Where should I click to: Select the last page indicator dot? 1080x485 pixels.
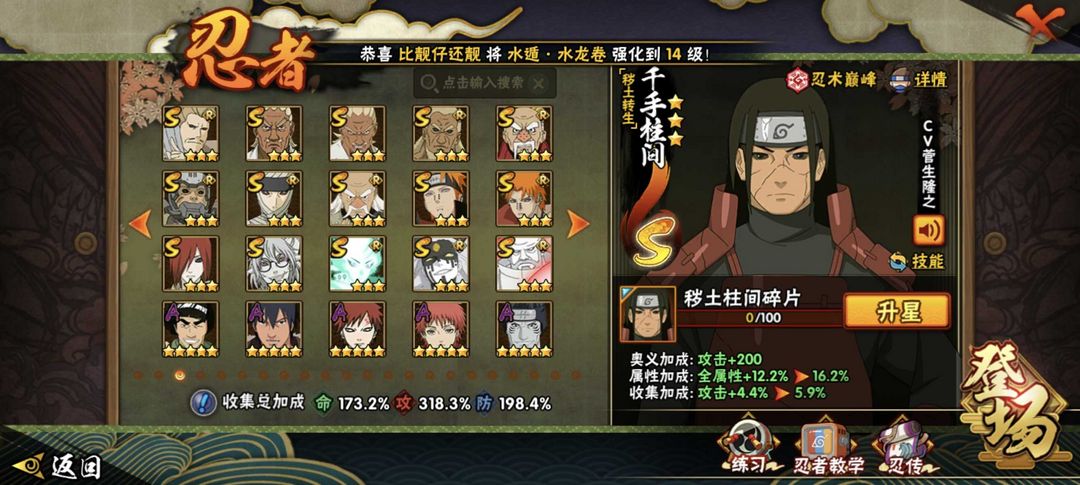point(577,375)
